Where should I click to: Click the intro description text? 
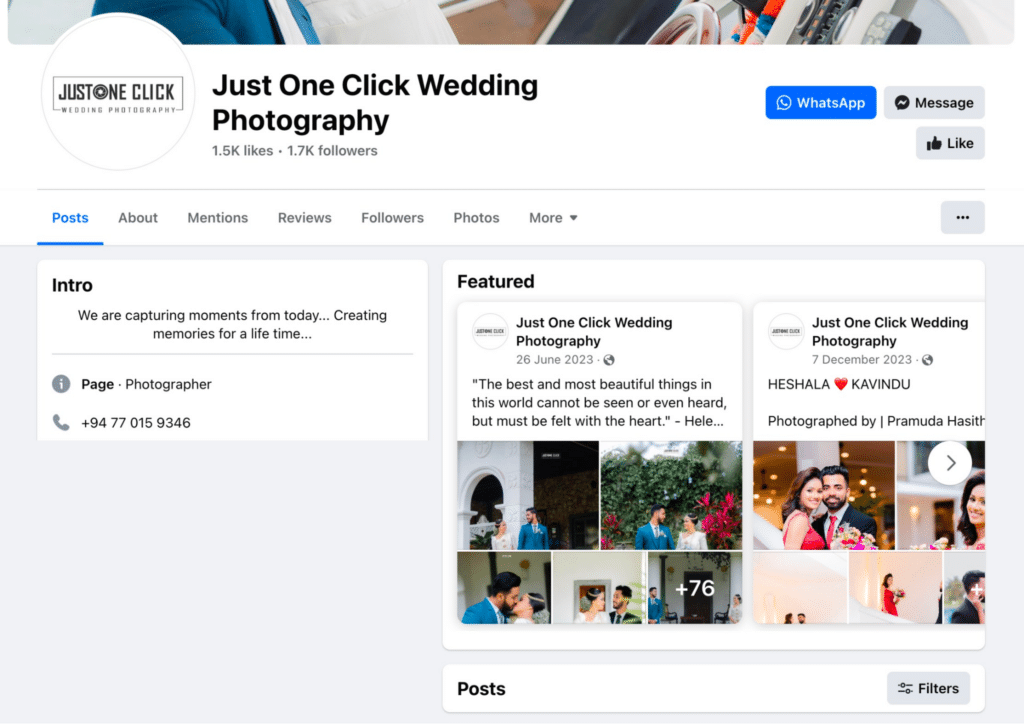pyautogui.click(x=232, y=324)
